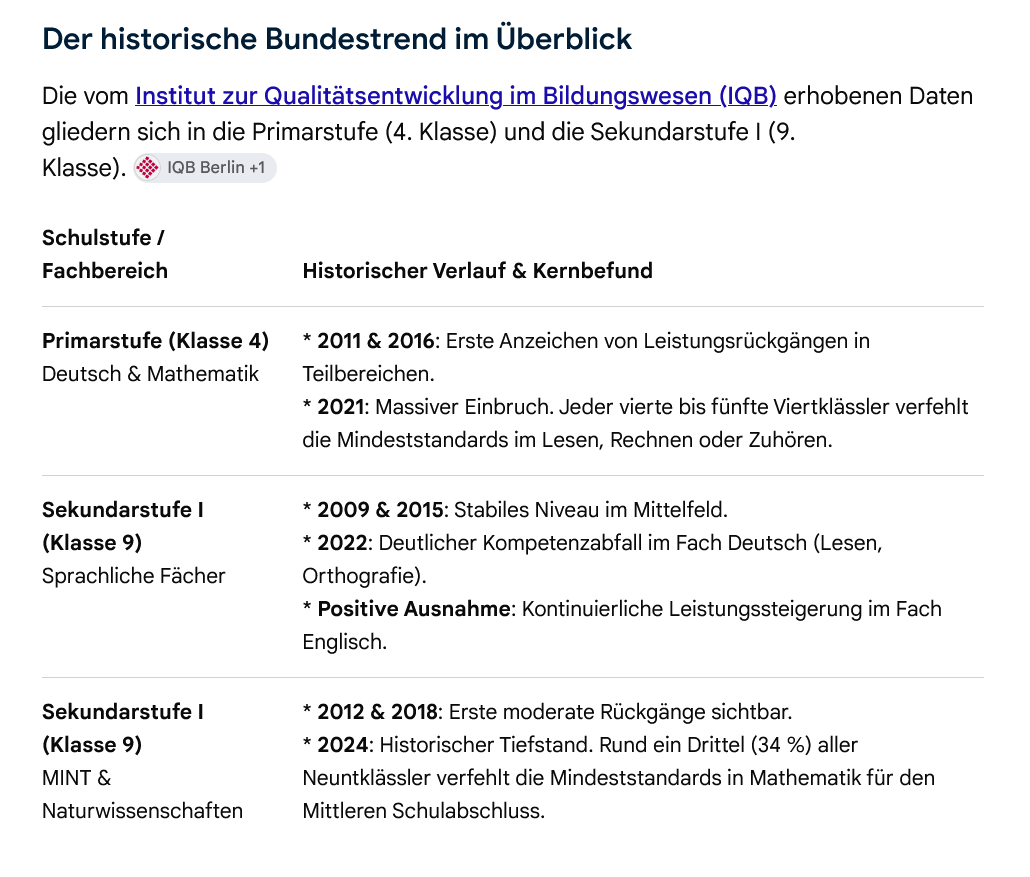Click the bold 2022 Kompetenzabfall entry
The width and height of the screenshot is (1030, 877).
(343, 543)
